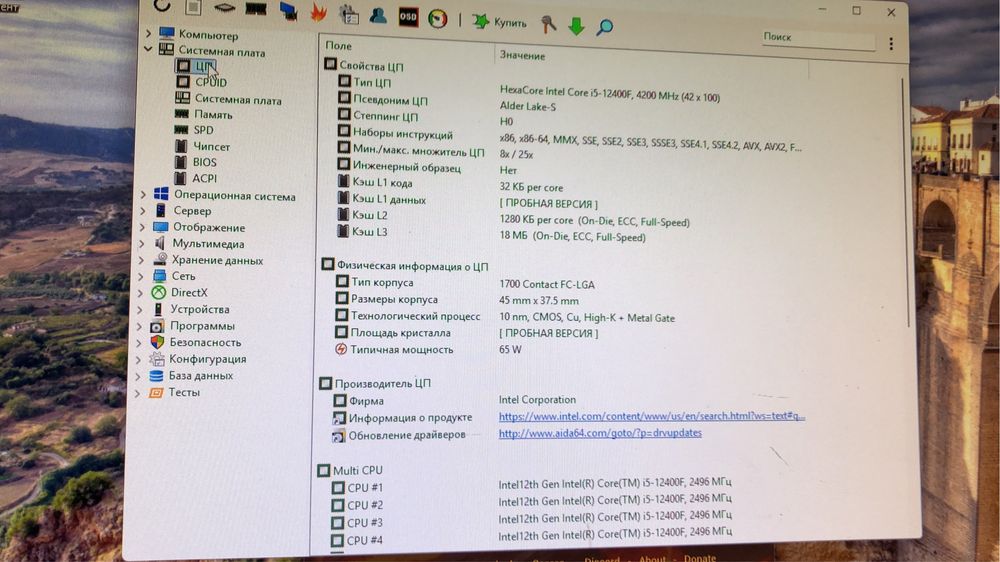Expand the Сеть node arrow

[140, 276]
